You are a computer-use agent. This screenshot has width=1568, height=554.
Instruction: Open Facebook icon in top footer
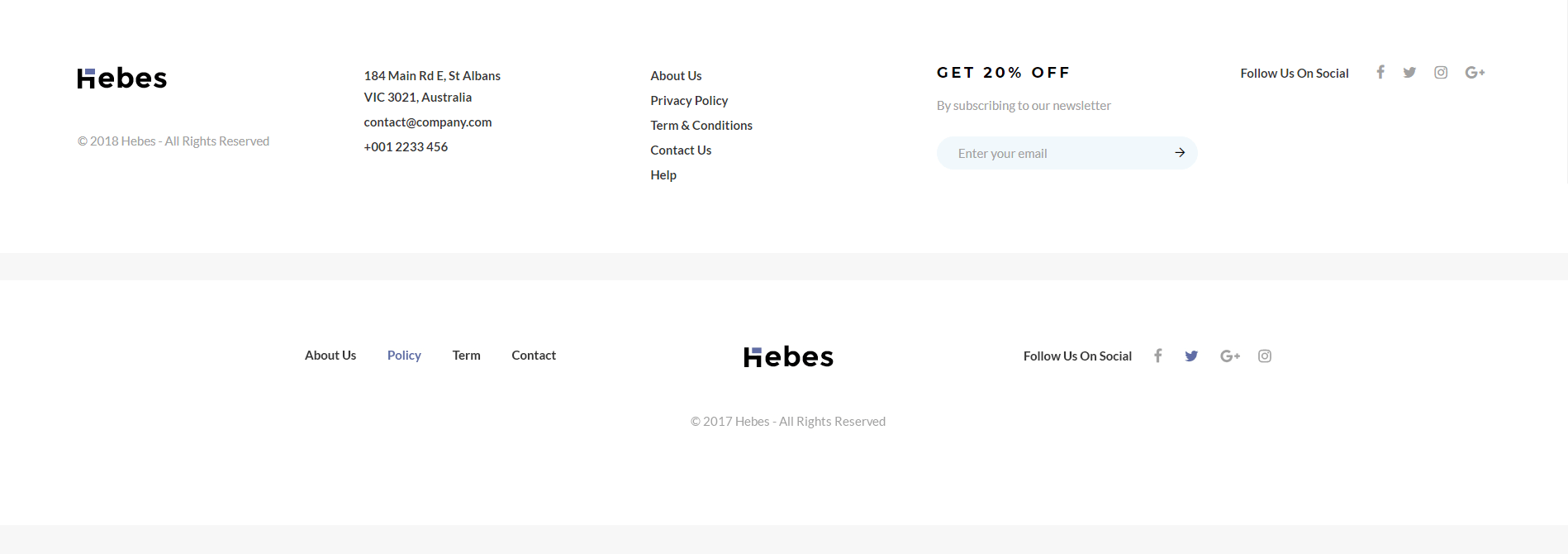tap(1380, 73)
